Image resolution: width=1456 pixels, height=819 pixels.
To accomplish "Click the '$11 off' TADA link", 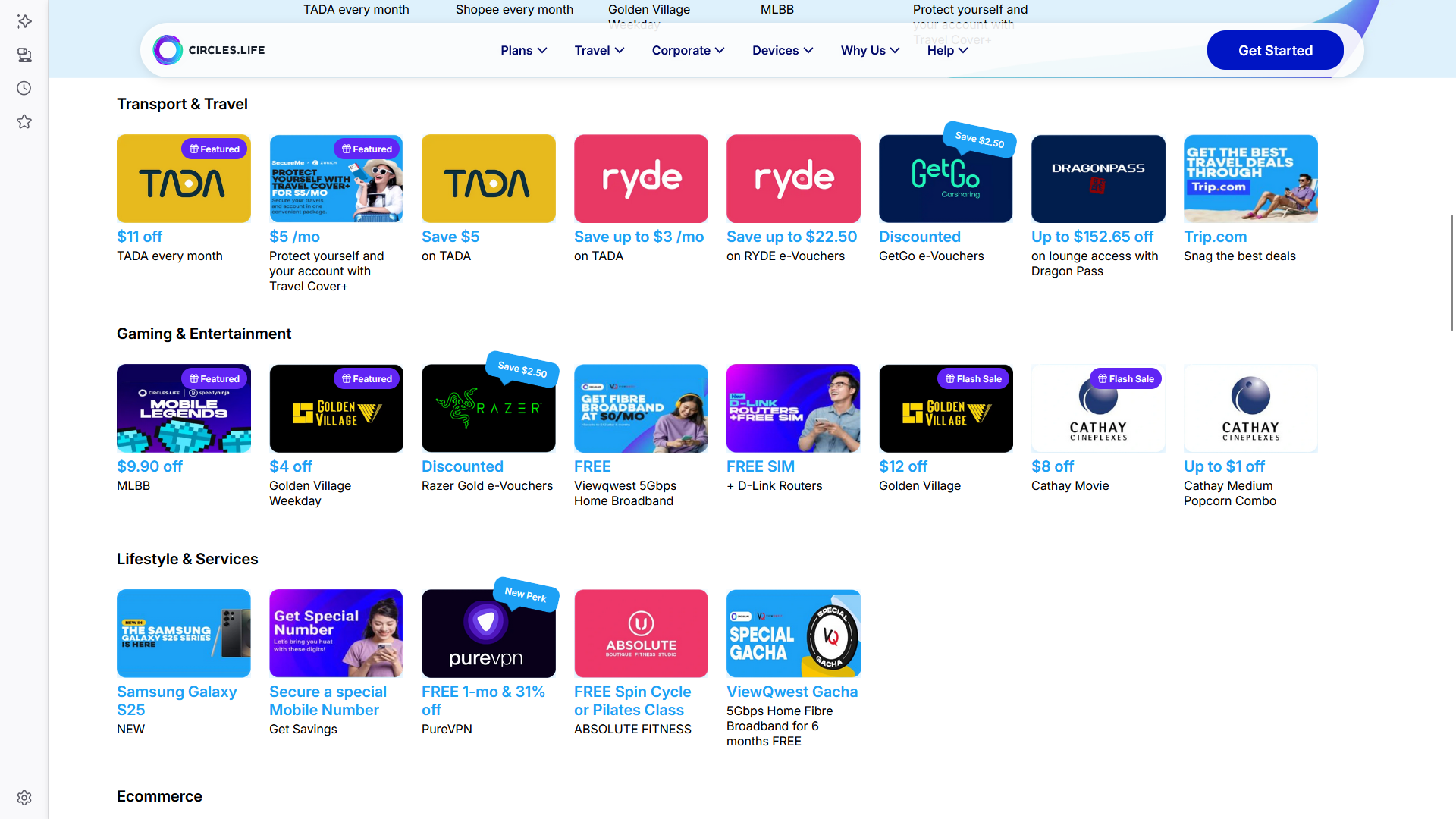I will point(140,237).
